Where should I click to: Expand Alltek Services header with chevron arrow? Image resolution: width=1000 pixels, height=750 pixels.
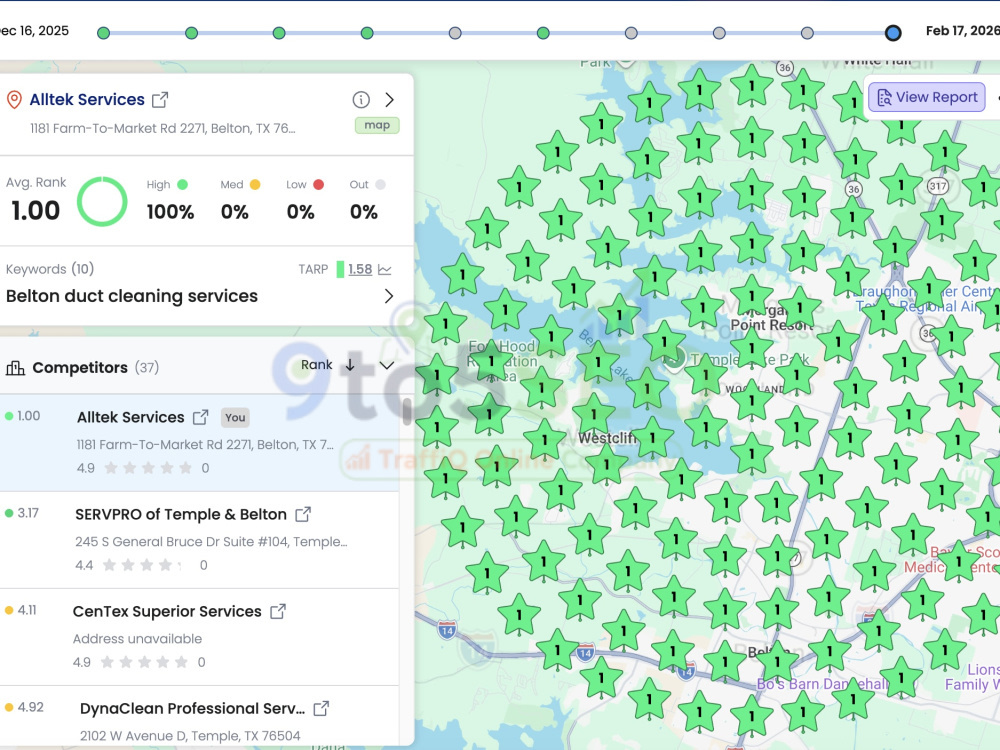coord(390,99)
